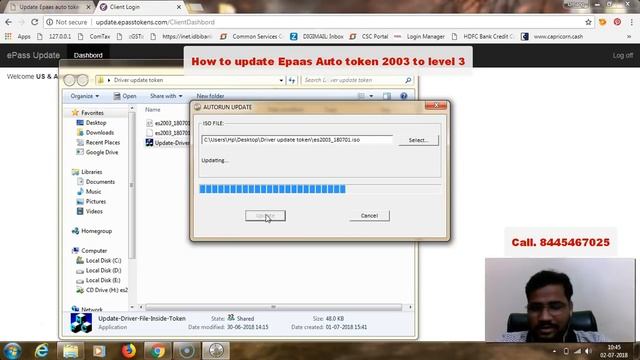Open Chrome from taskbar
The width and height of the screenshot is (640, 360).
click(x=157, y=351)
